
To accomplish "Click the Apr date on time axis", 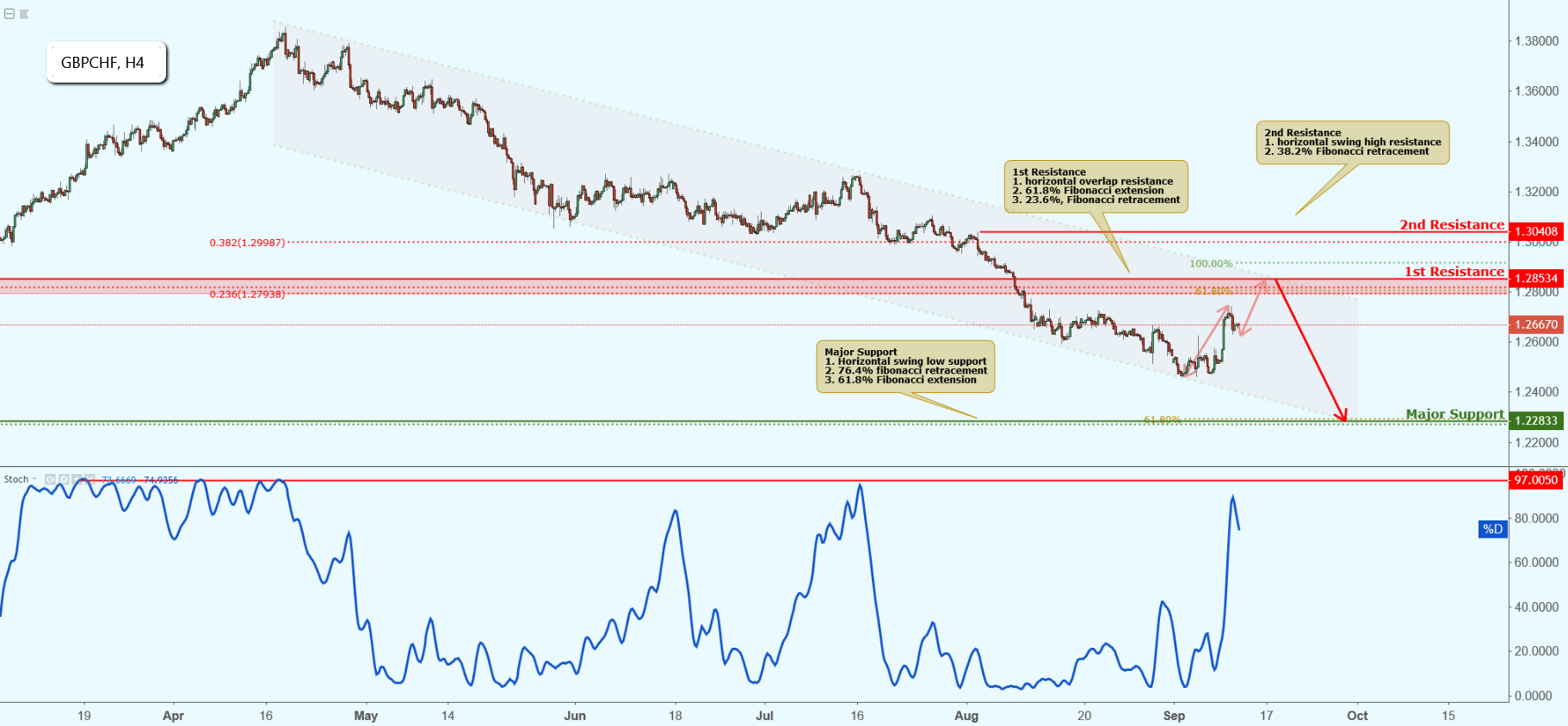I will [x=173, y=716].
